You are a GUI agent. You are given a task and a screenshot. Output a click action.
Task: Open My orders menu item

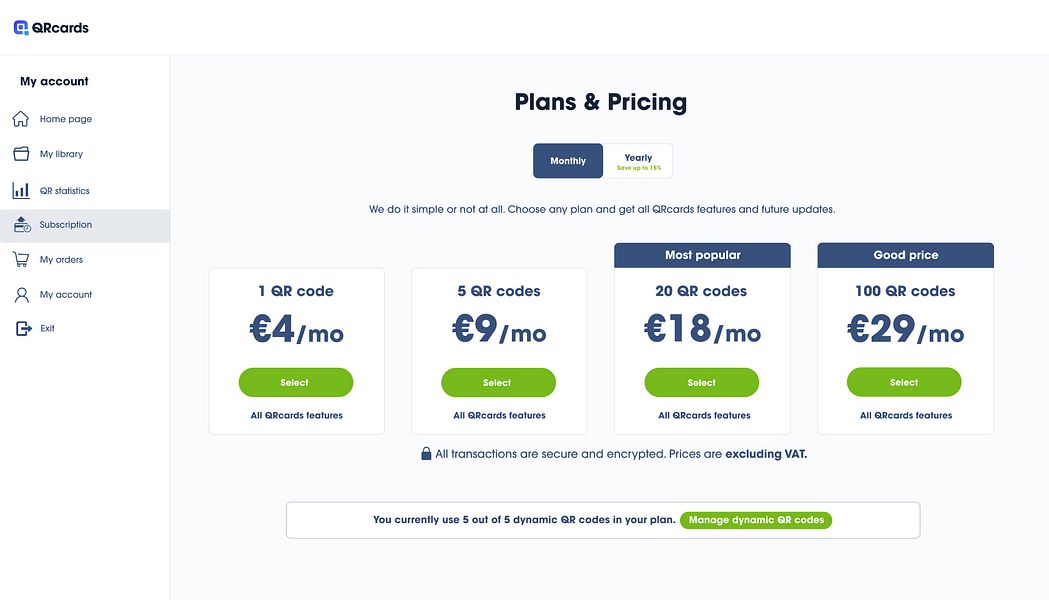click(61, 260)
